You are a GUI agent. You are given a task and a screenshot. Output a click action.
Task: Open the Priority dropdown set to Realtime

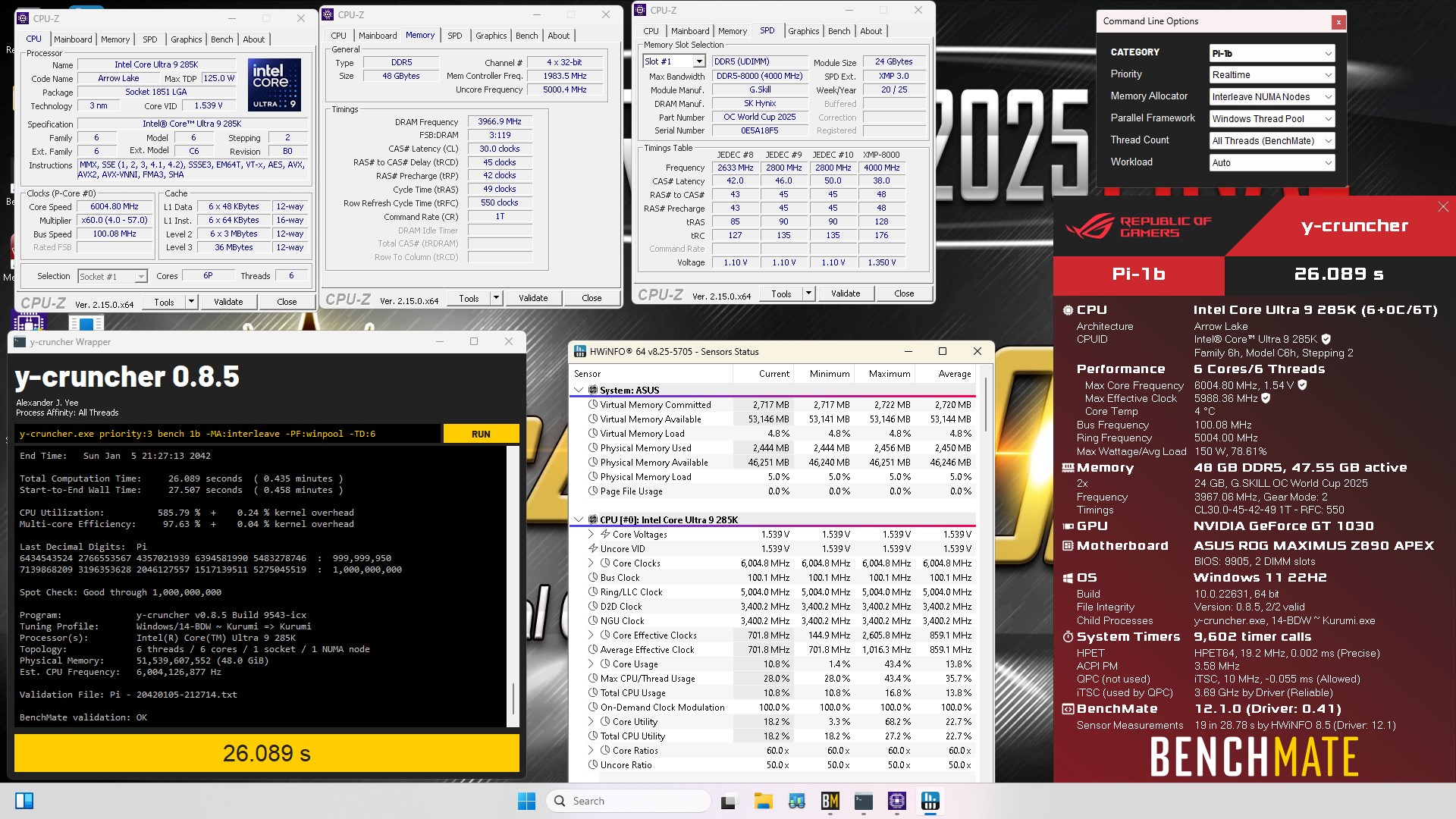pos(1272,75)
